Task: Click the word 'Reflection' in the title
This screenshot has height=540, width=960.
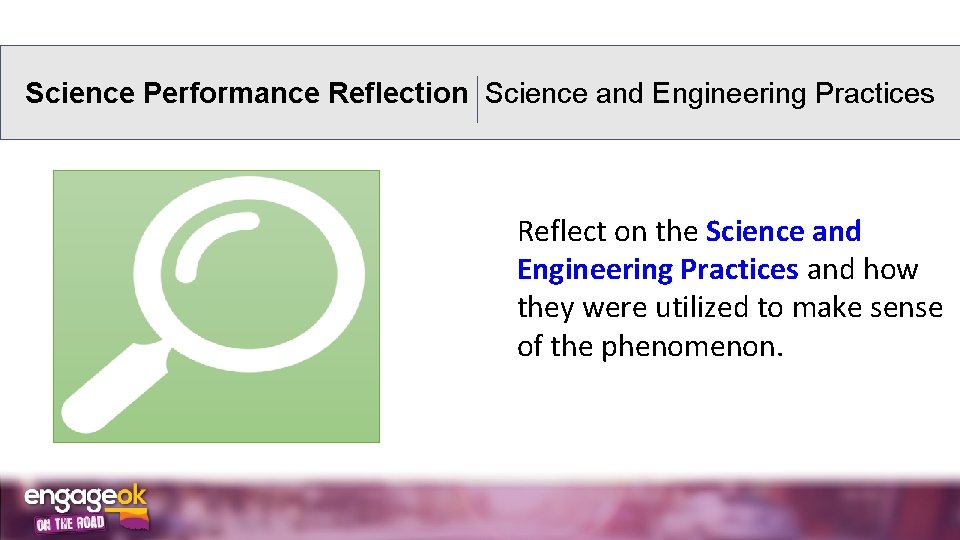Action: pos(397,94)
